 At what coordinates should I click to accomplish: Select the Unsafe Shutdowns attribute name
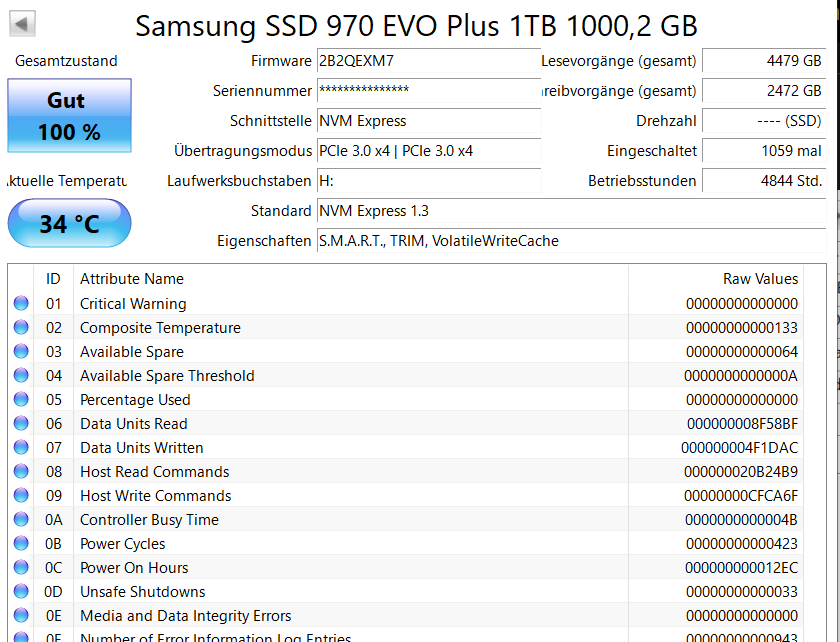142,592
